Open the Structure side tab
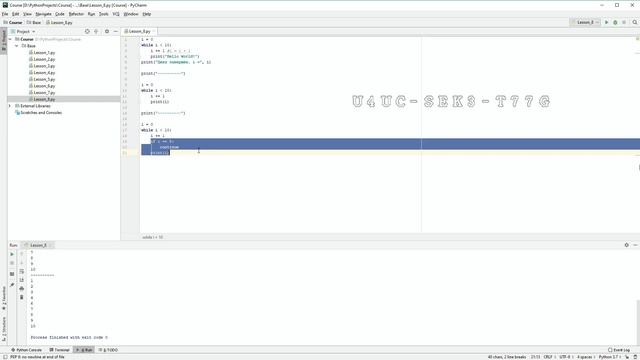 click(x=4, y=329)
